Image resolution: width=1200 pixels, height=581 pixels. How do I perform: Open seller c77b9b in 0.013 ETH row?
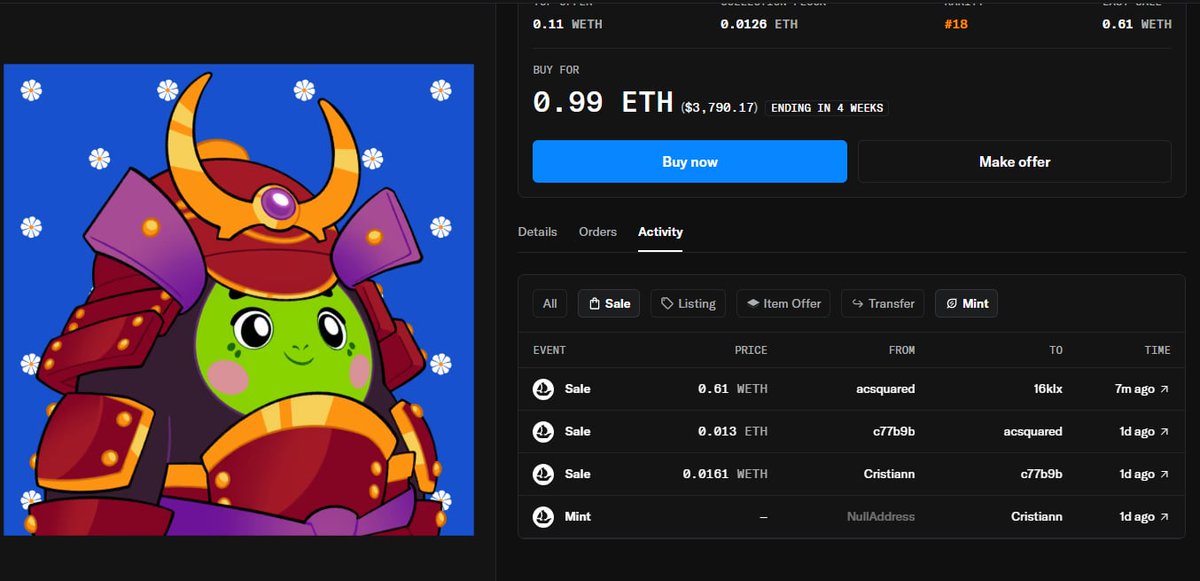pyautogui.click(x=894, y=432)
